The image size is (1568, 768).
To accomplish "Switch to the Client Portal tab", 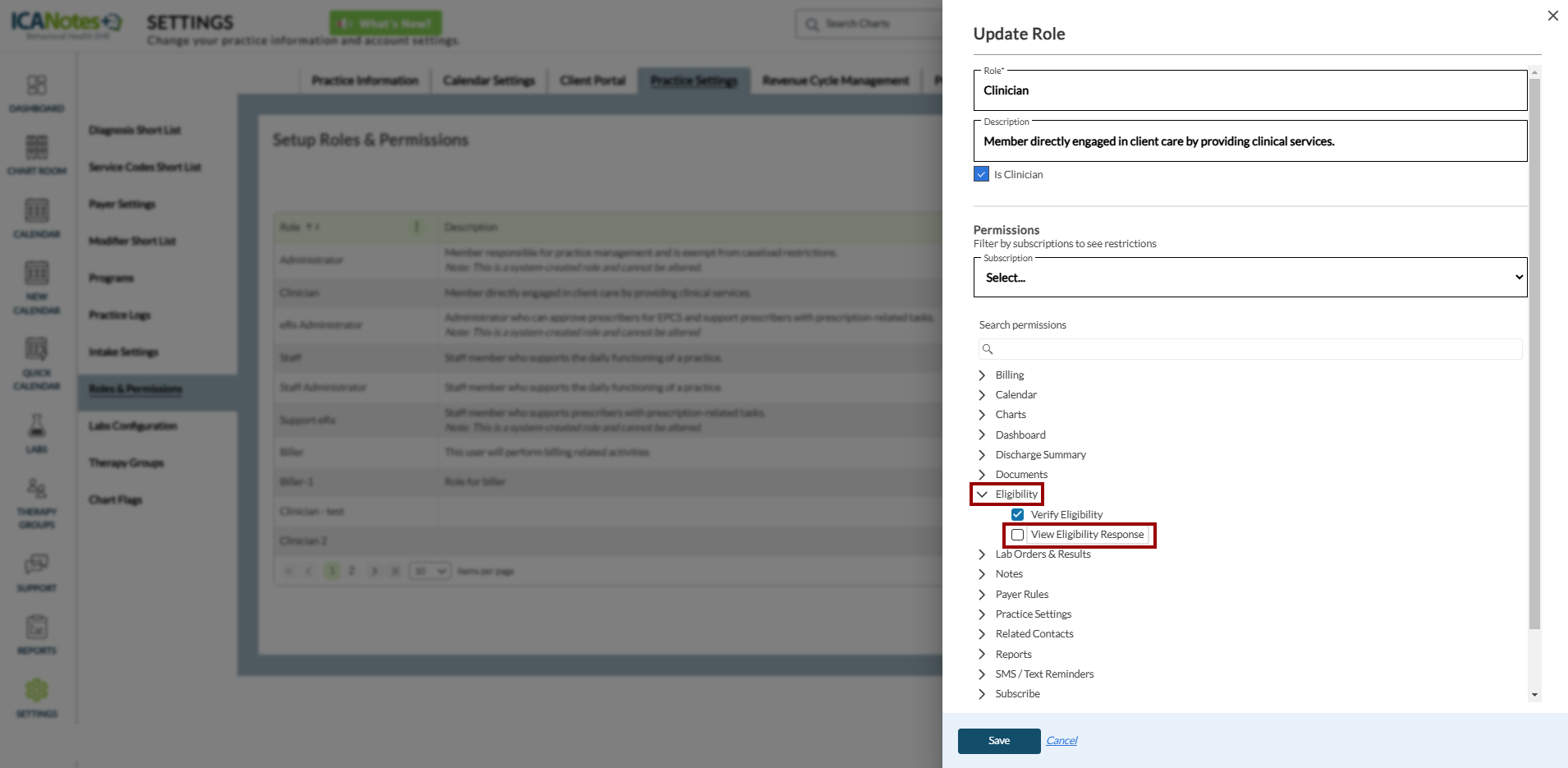I will pos(592,80).
